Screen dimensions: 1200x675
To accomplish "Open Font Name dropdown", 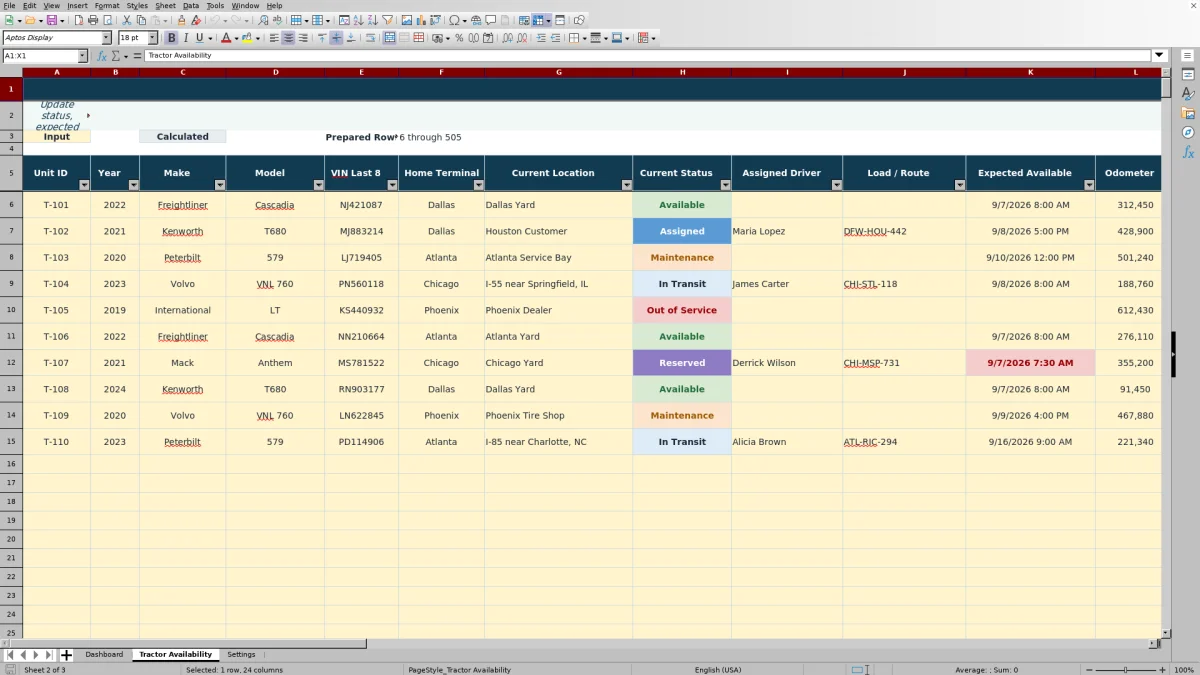I will click(x=106, y=38).
